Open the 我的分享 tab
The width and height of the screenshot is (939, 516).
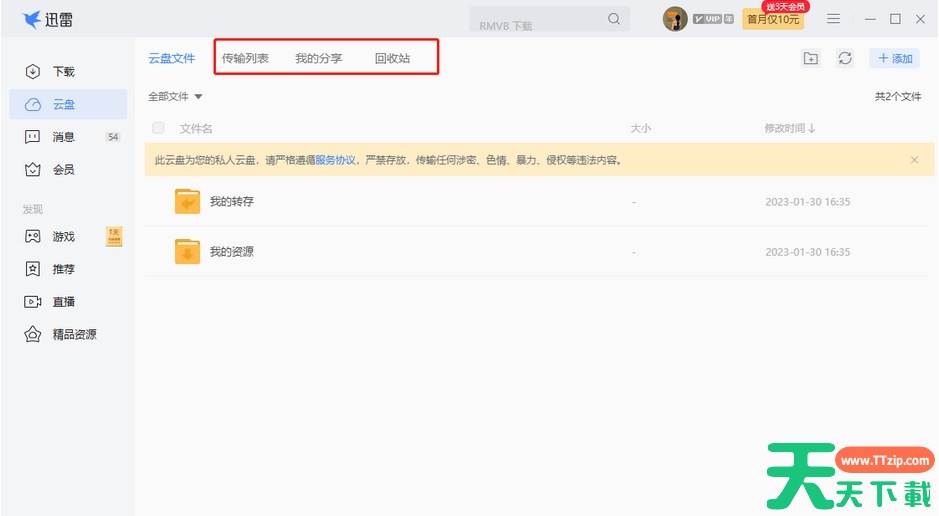(x=318, y=59)
